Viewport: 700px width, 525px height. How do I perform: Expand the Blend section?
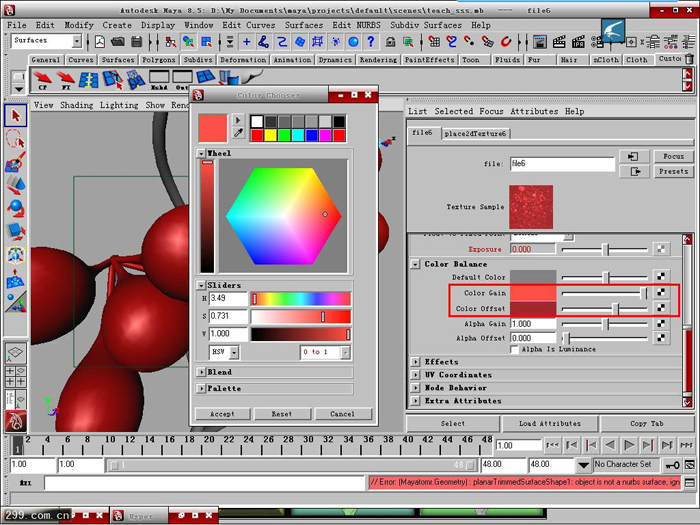pyautogui.click(x=201, y=372)
